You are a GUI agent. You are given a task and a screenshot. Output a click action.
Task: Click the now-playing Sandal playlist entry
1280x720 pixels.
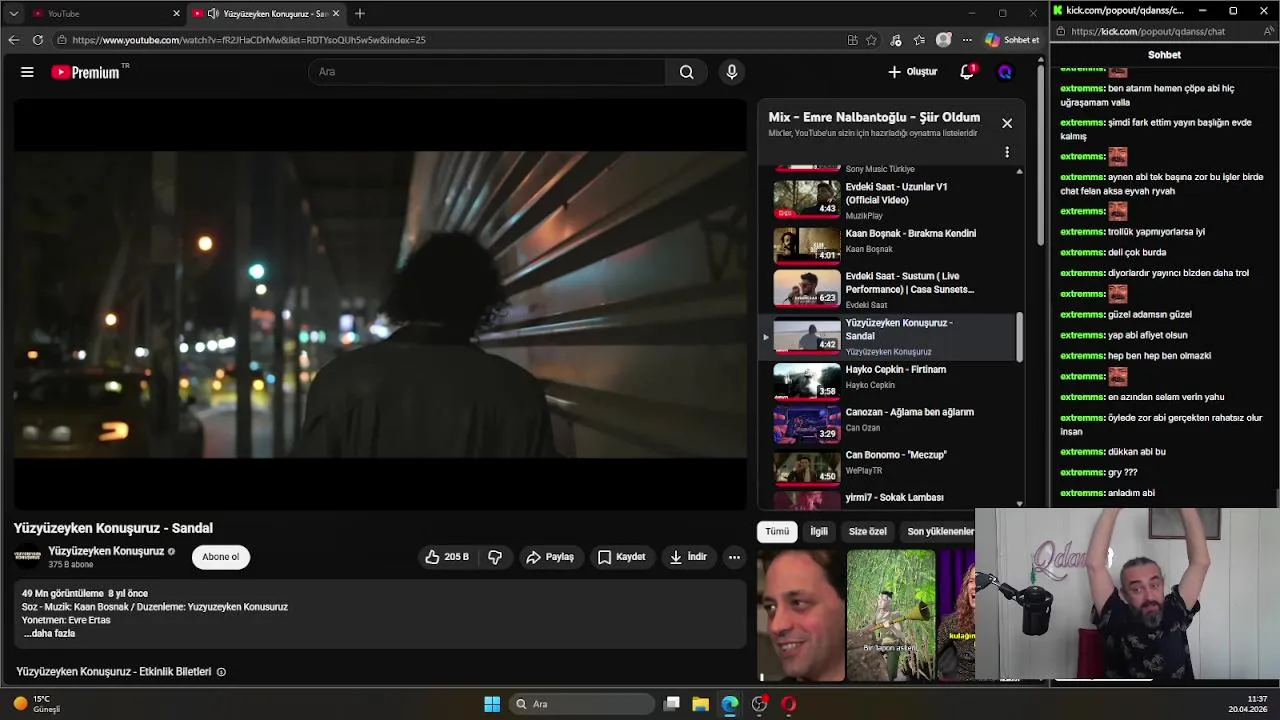click(x=888, y=337)
